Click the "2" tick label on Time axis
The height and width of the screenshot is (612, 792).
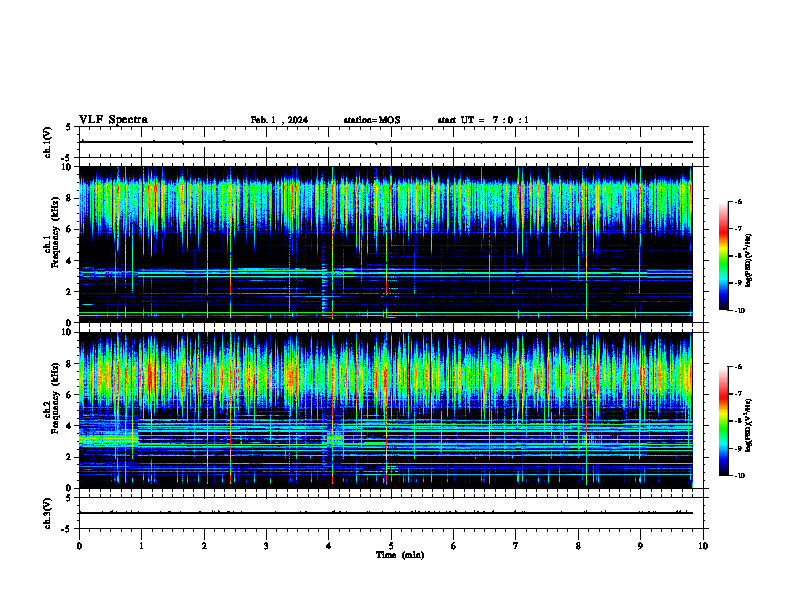pos(204,546)
